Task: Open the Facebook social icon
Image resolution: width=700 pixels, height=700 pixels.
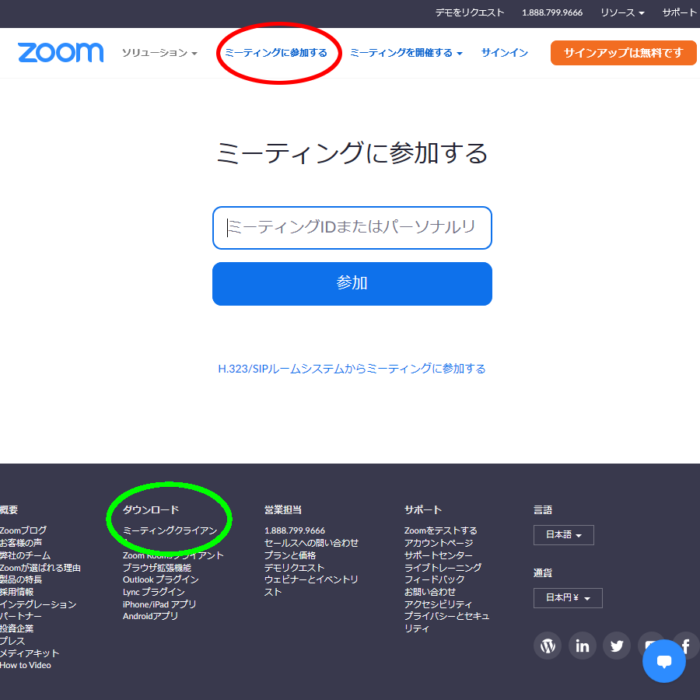Action: [687, 645]
